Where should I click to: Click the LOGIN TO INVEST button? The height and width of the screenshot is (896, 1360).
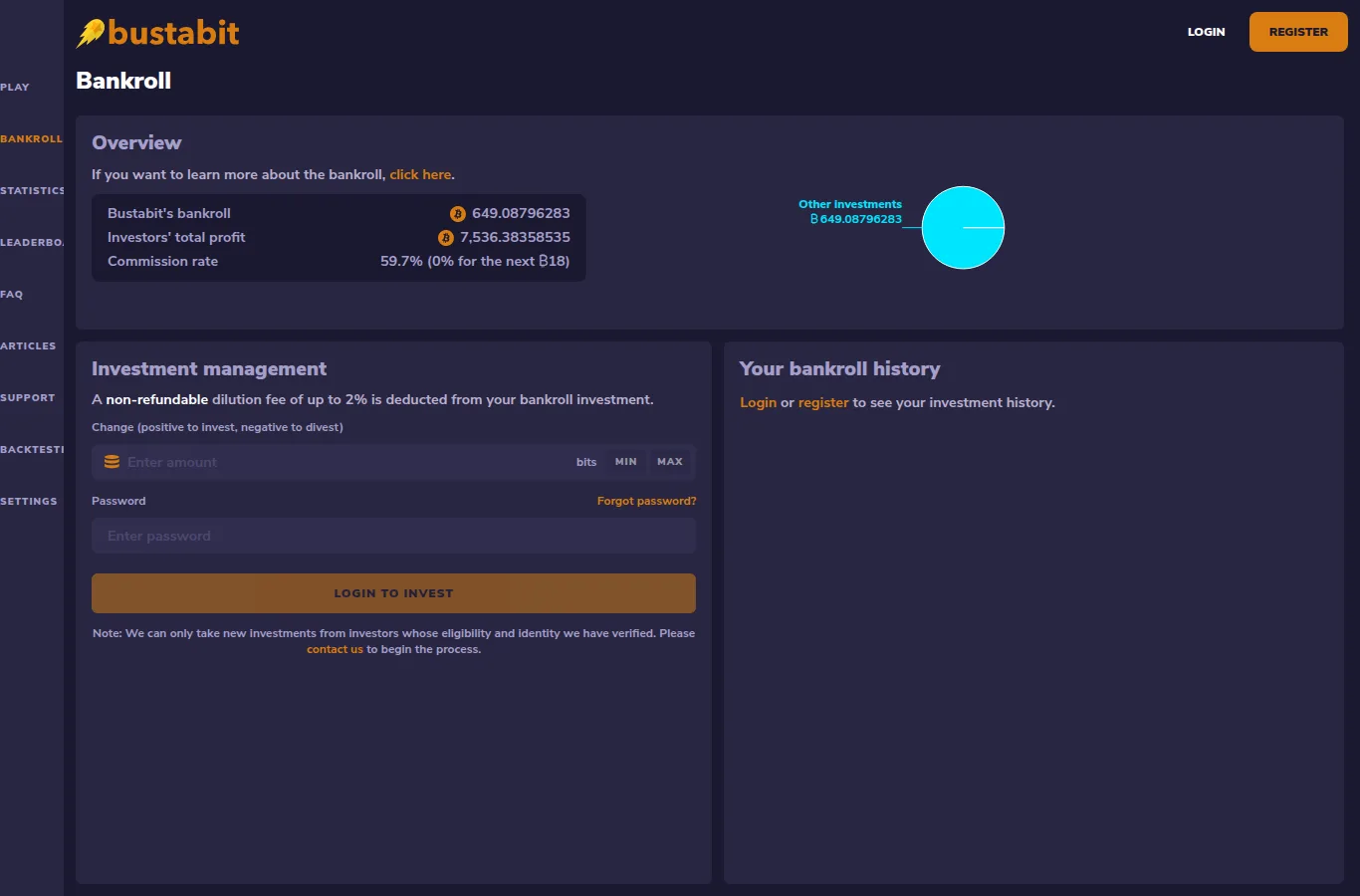(x=393, y=593)
